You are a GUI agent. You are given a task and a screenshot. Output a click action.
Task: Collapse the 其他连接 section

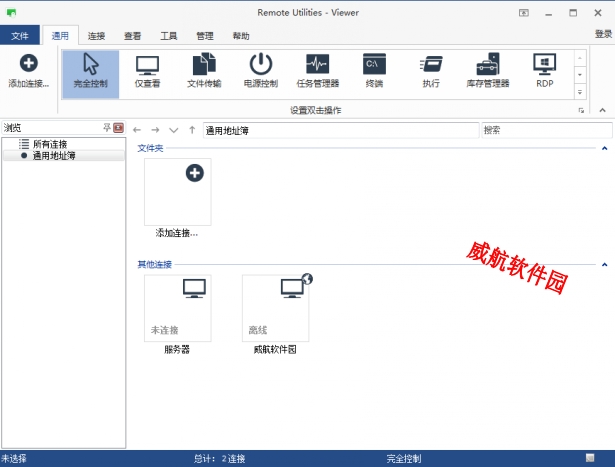(x=604, y=265)
